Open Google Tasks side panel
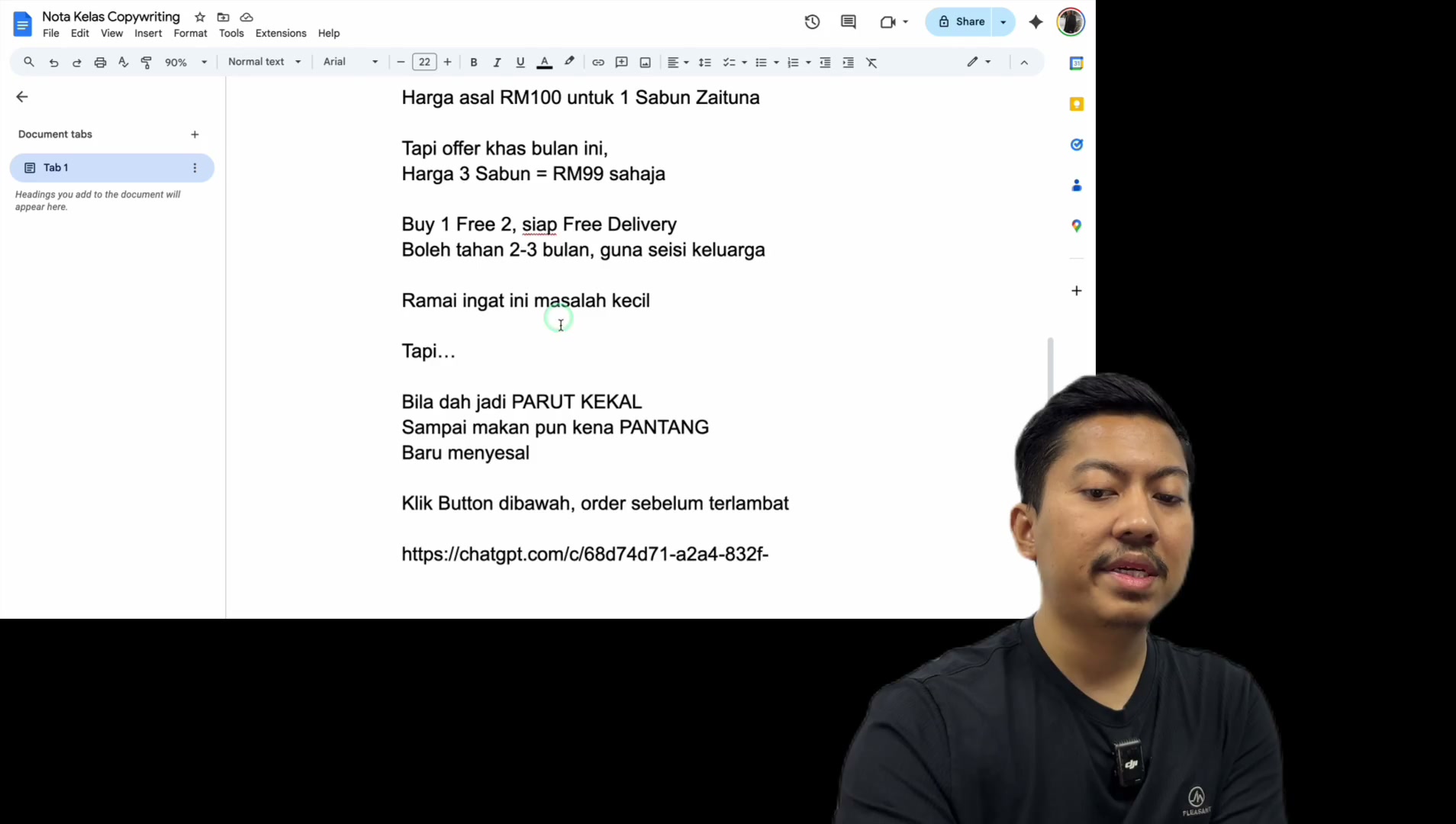 click(1076, 144)
